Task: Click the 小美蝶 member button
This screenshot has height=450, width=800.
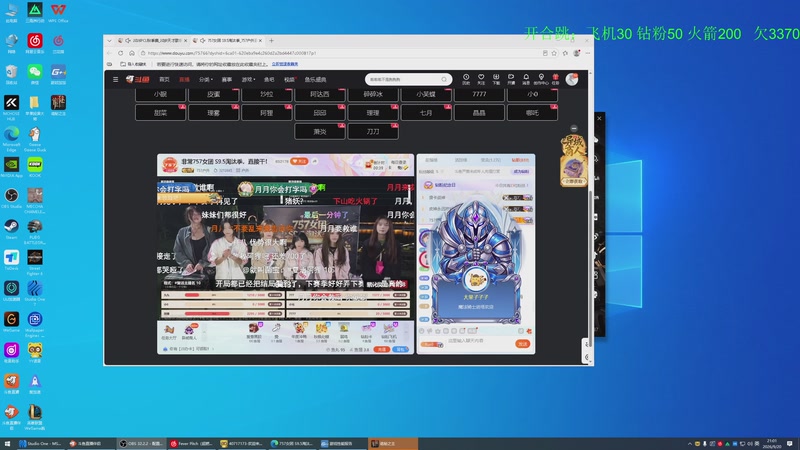Action: coord(426,94)
